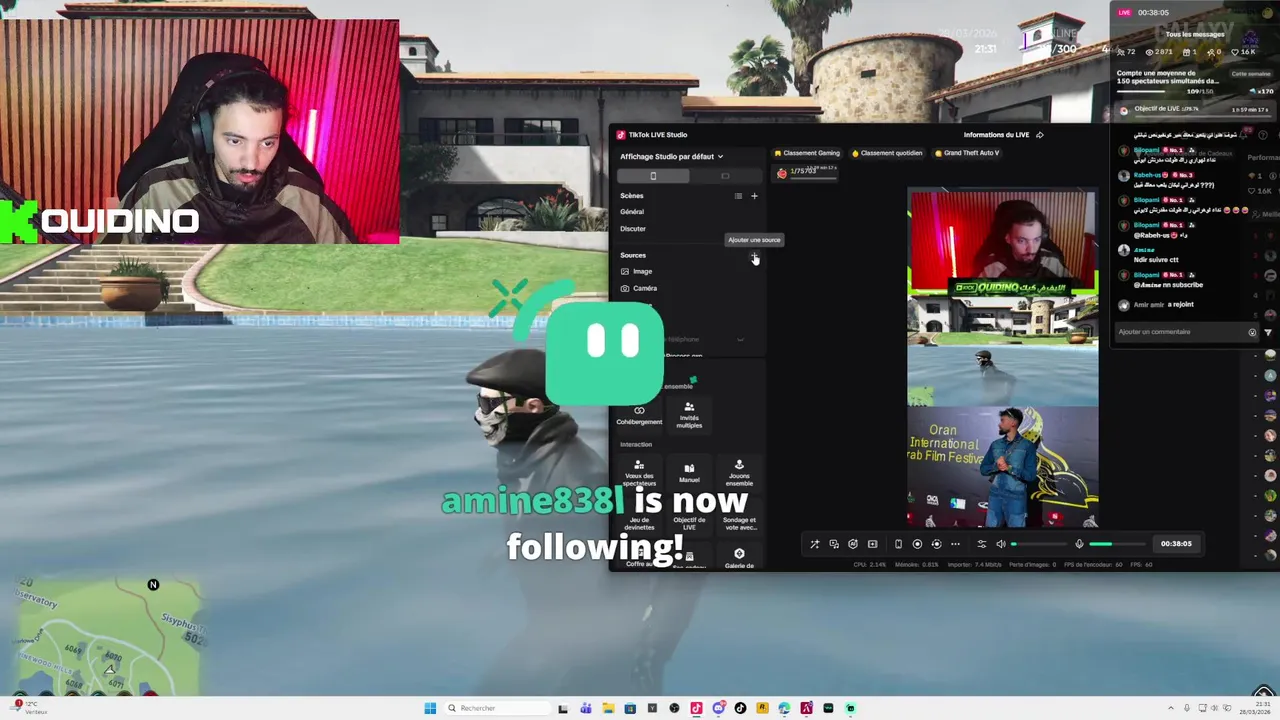This screenshot has height=720, width=1280.
Task: Open Windows Start menu
Action: point(430,708)
